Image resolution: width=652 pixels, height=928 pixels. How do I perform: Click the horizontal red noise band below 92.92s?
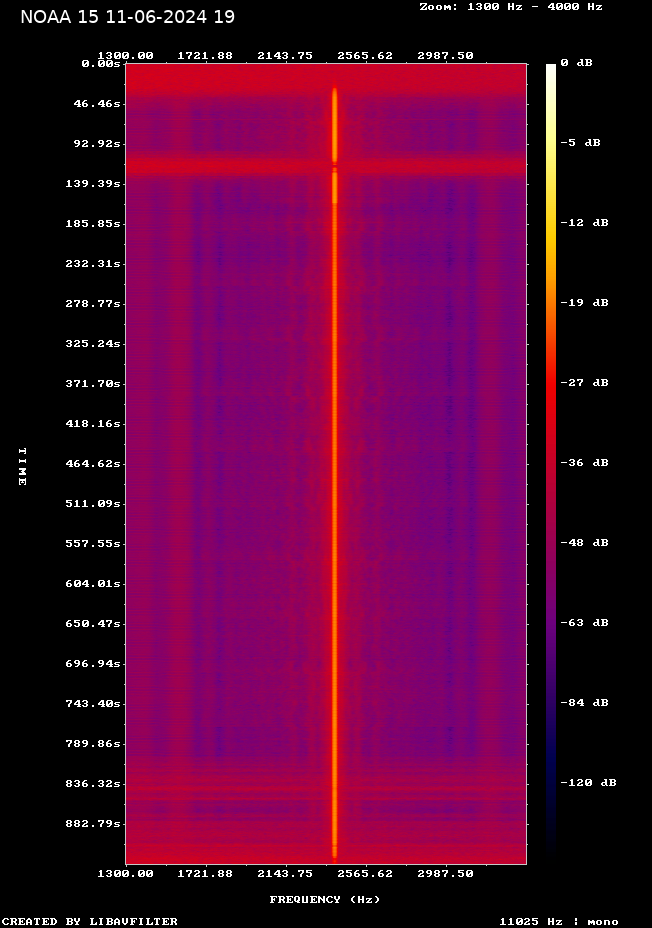[x=230, y=165]
